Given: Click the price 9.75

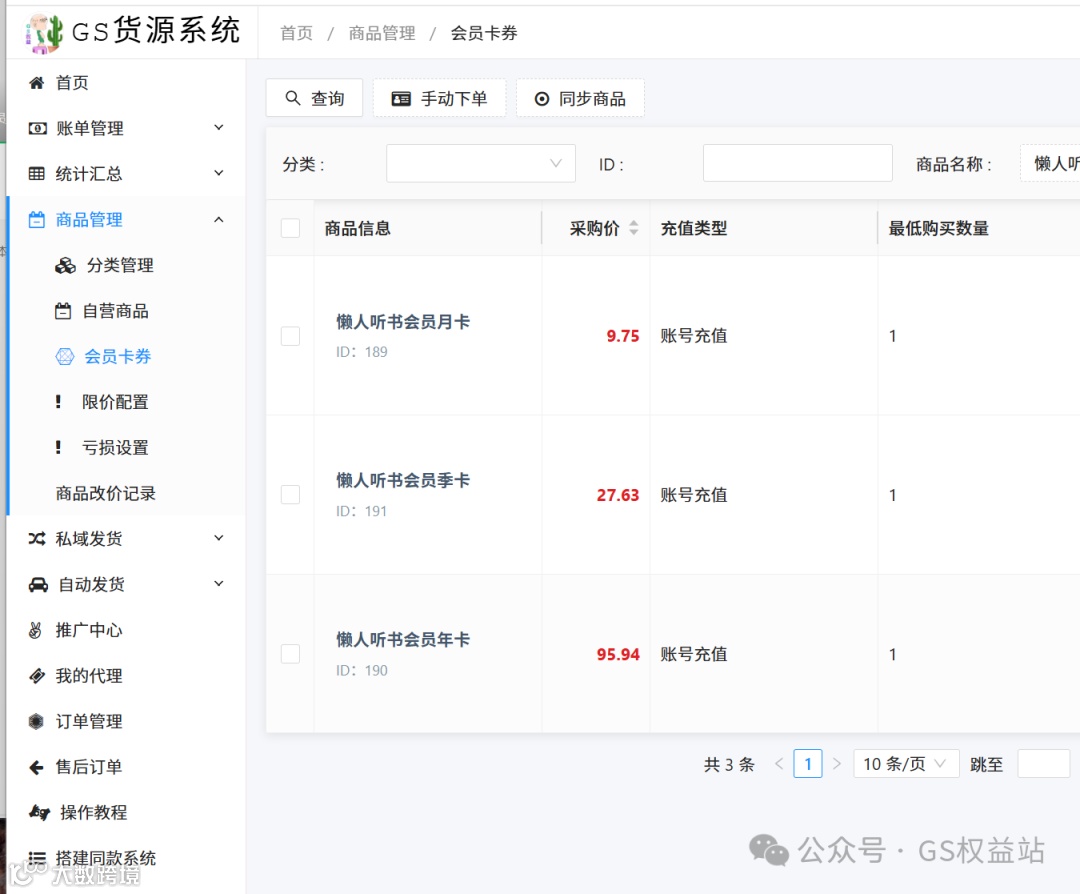Looking at the screenshot, I should click(x=623, y=336).
